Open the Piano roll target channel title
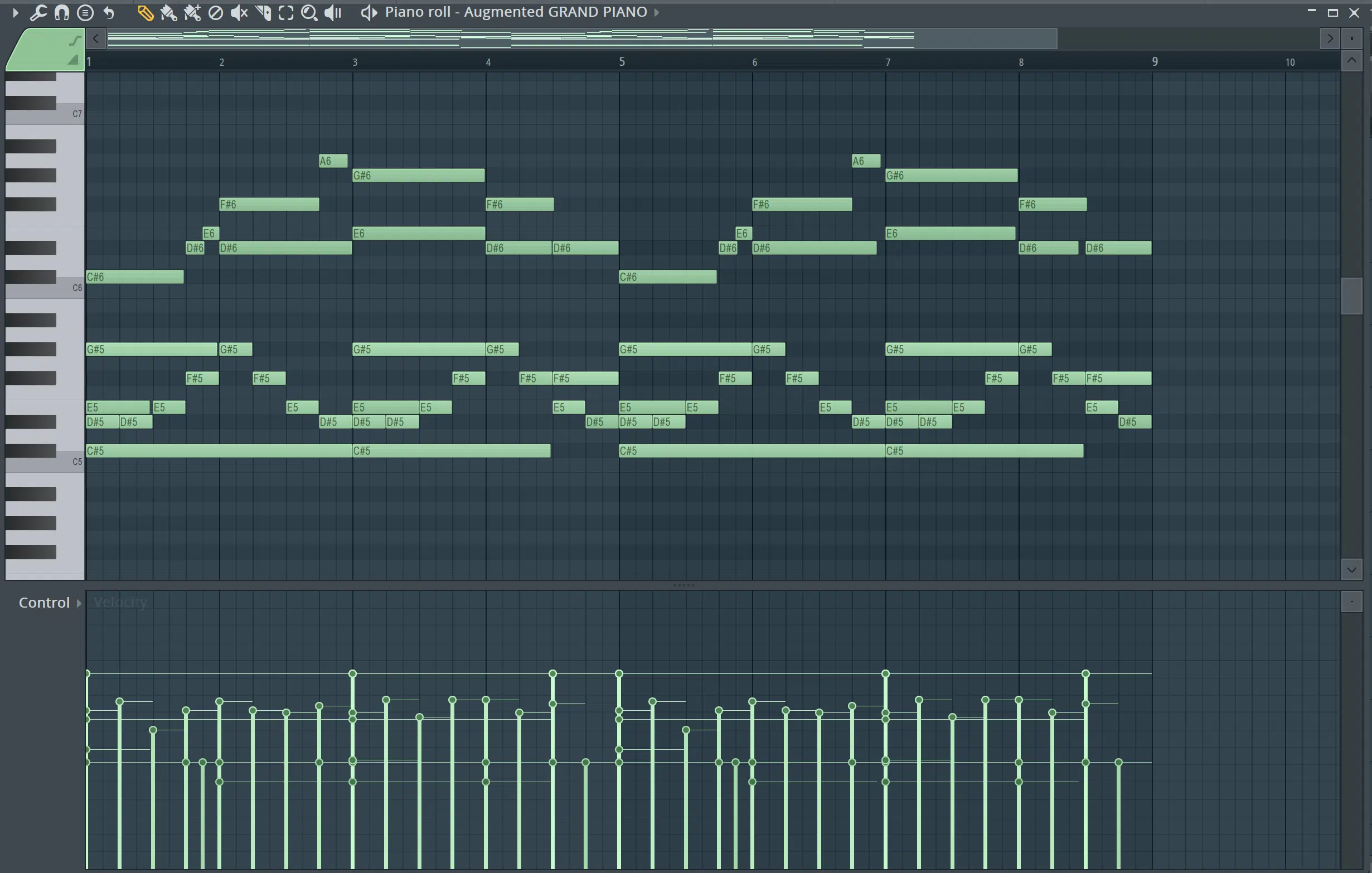1372x873 pixels. pyautogui.click(x=516, y=12)
